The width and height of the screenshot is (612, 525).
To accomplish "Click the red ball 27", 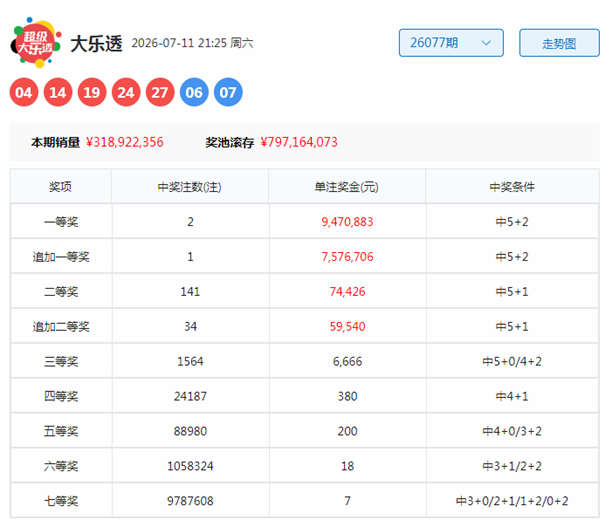I will click(x=160, y=93).
